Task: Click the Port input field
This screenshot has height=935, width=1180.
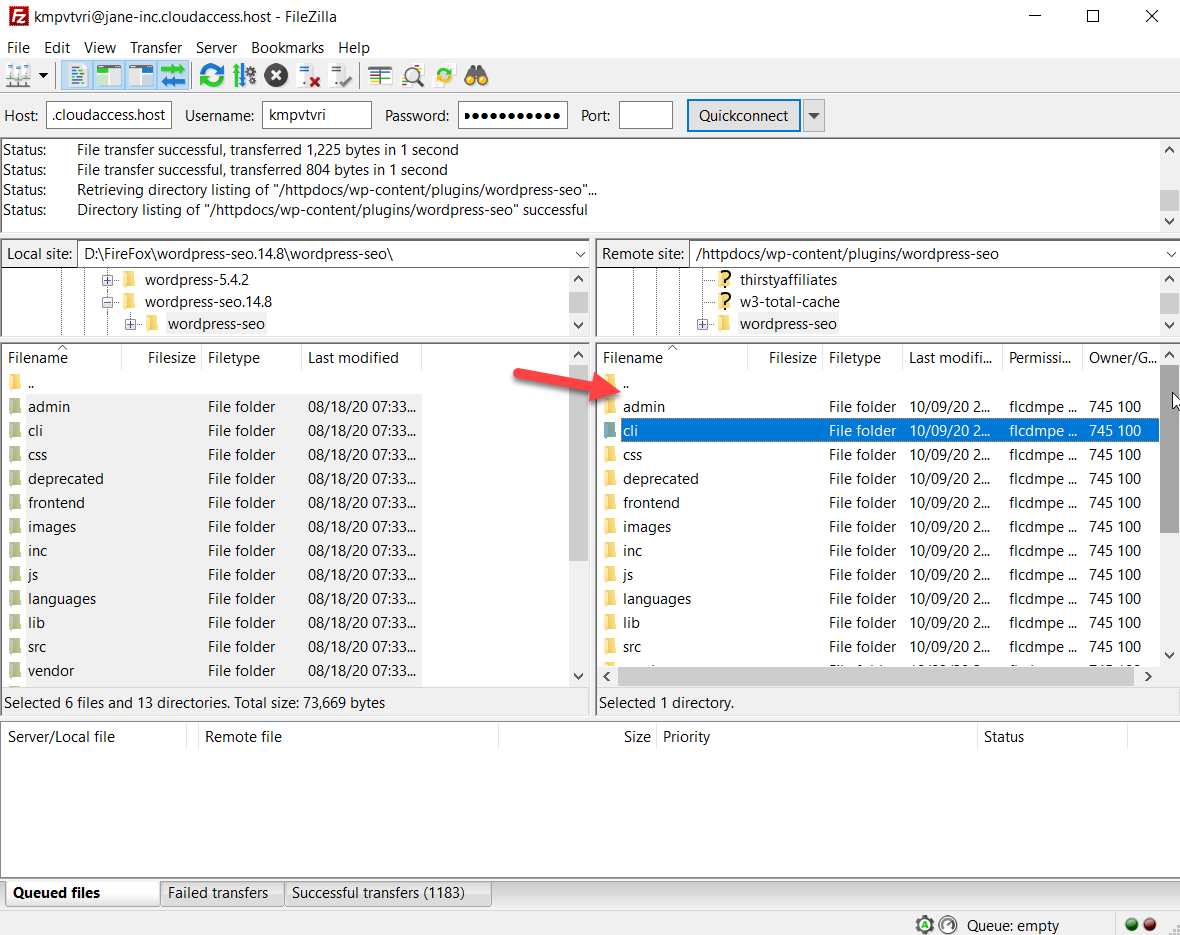Action: click(646, 115)
